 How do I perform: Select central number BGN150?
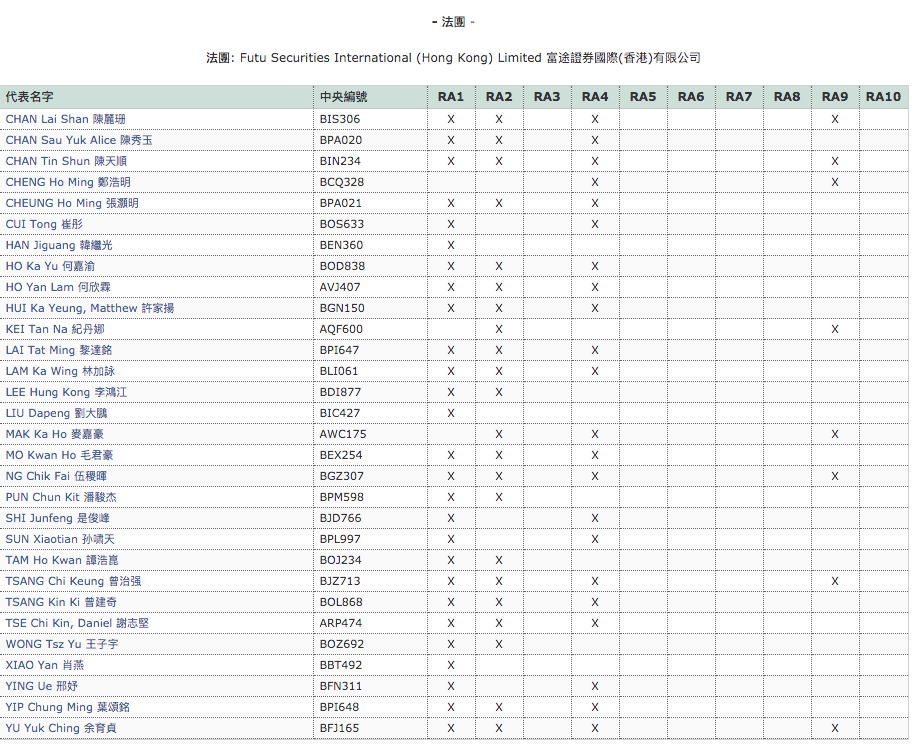coord(342,308)
